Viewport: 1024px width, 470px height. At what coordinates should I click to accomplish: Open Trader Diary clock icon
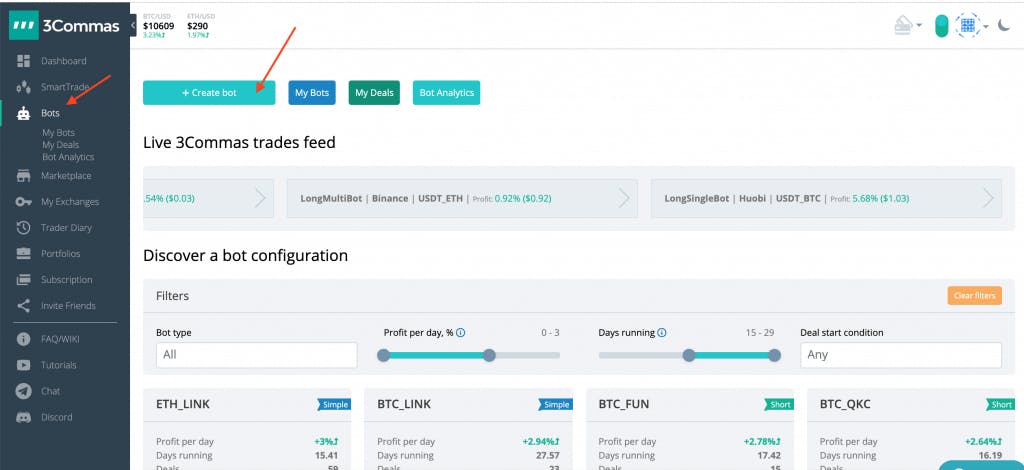[24, 228]
